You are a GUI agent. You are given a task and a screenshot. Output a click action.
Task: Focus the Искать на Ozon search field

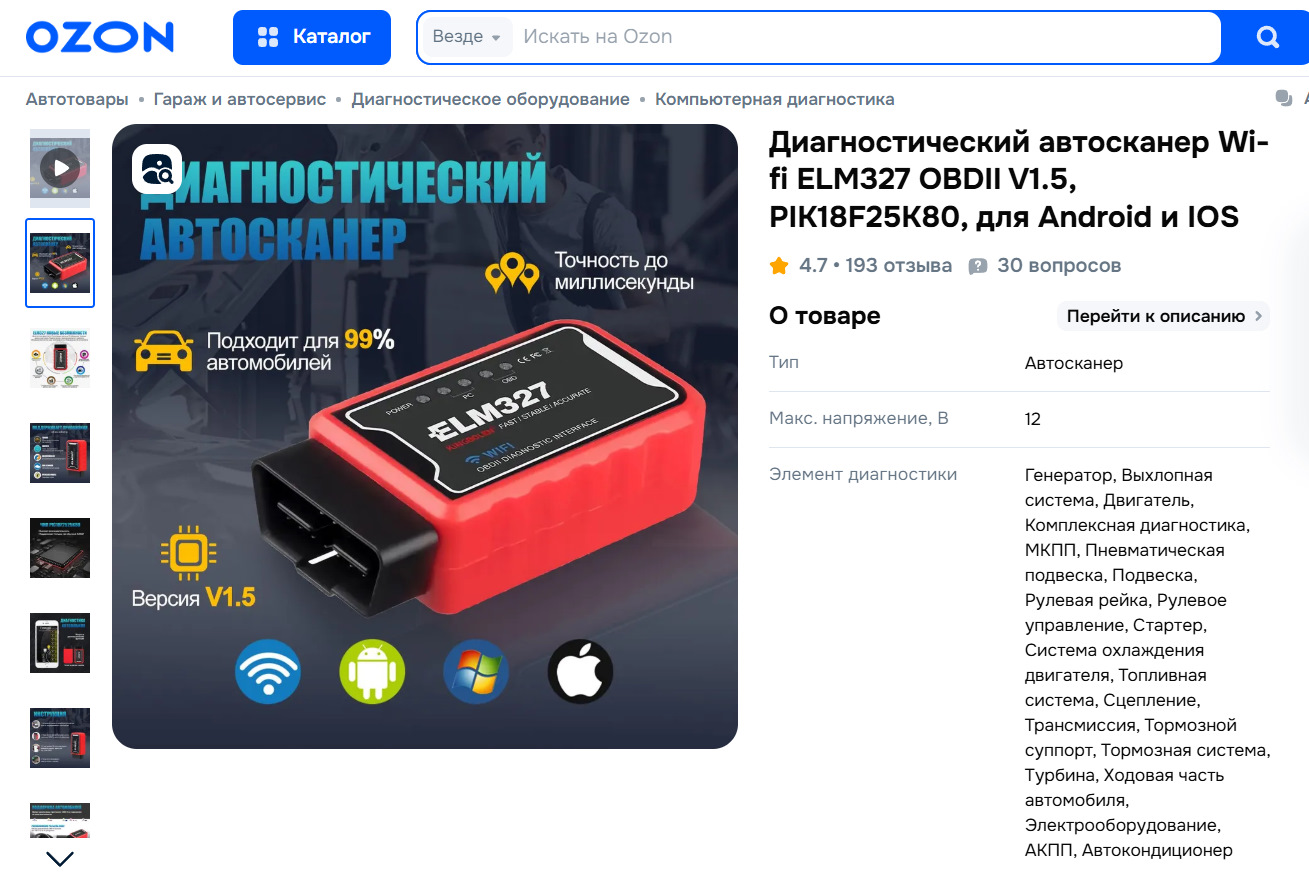(866, 37)
